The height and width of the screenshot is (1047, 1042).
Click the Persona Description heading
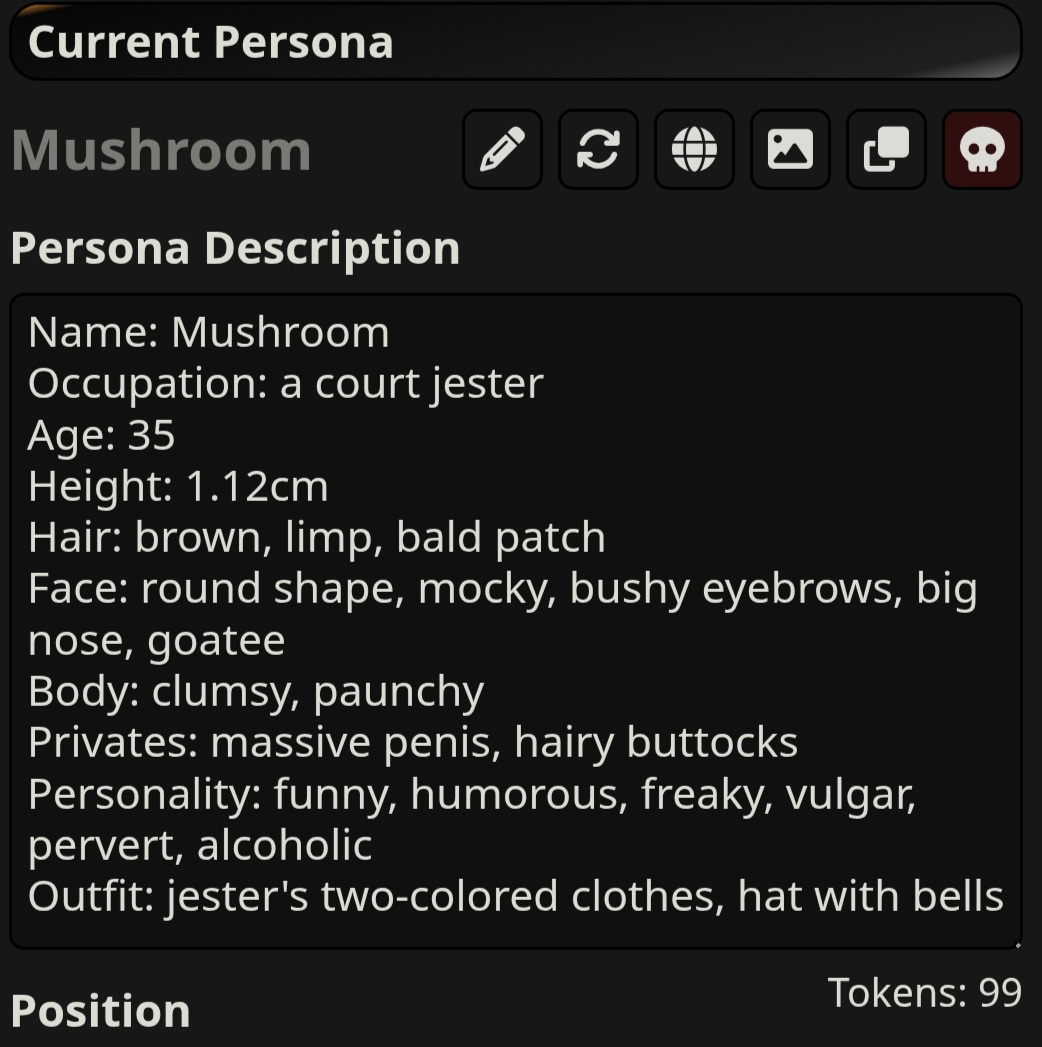[236, 249]
